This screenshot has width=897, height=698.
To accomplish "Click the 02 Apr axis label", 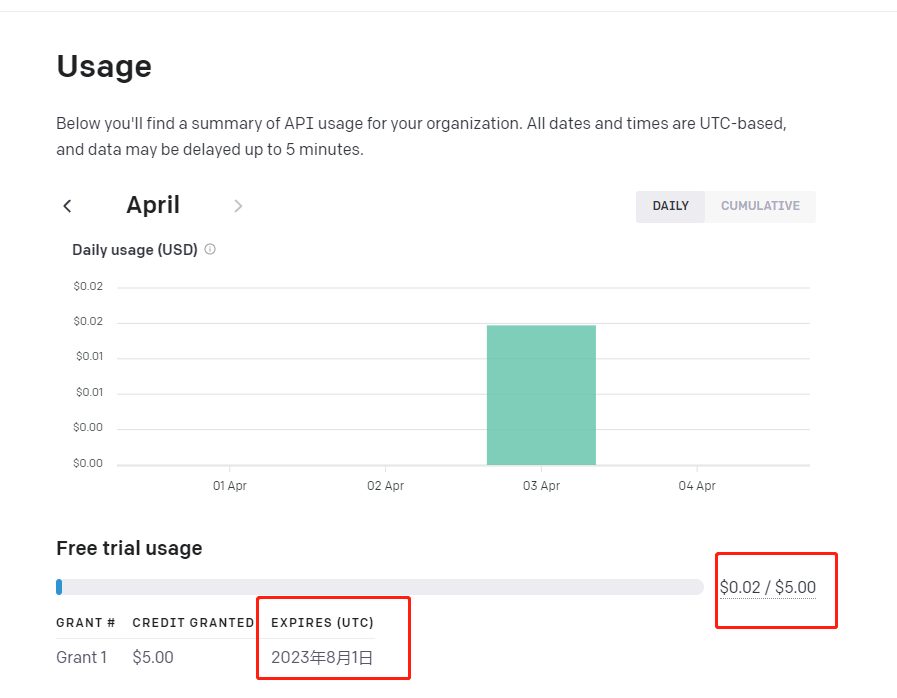I will tap(386, 486).
